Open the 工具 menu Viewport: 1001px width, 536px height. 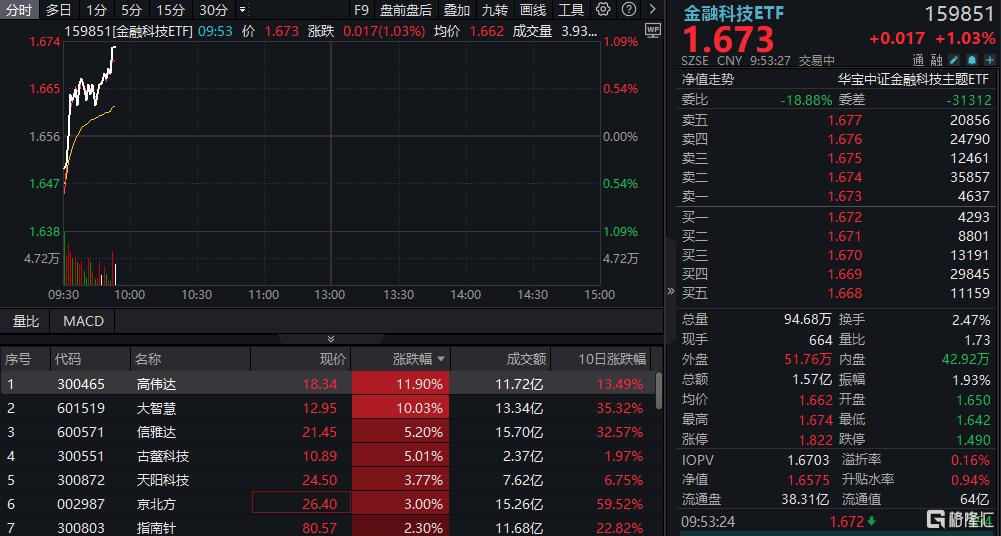click(x=571, y=10)
